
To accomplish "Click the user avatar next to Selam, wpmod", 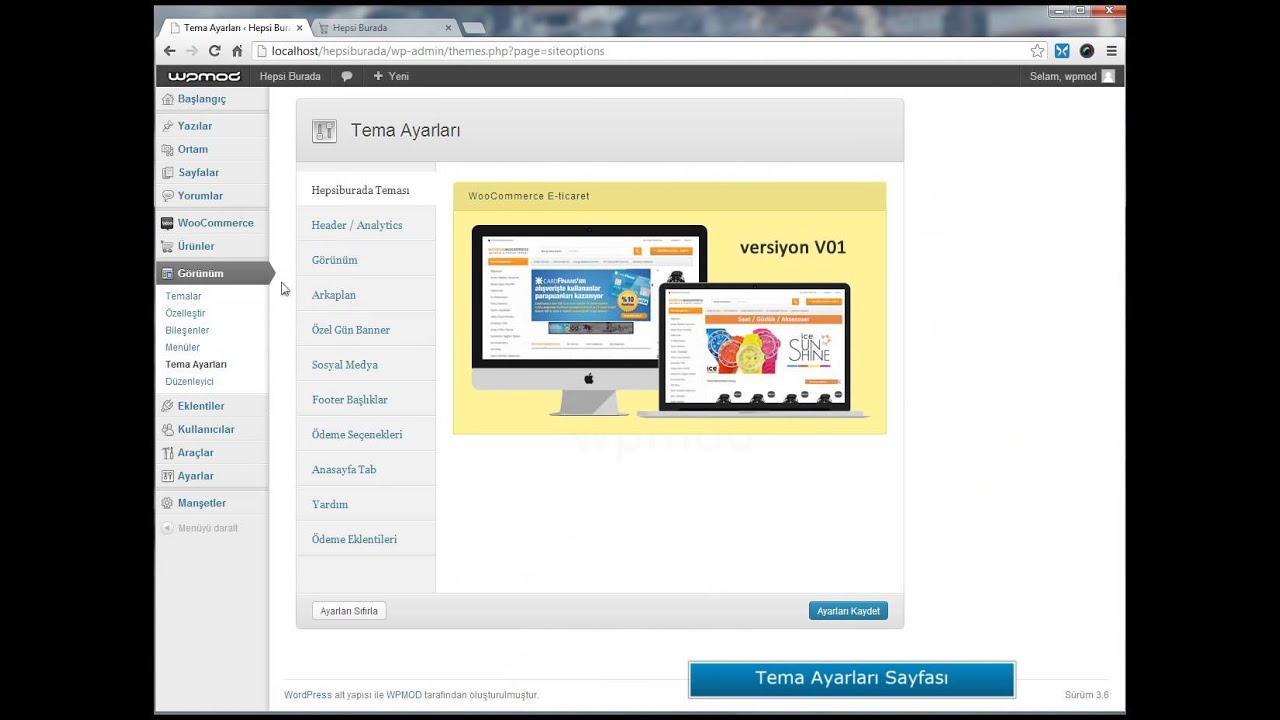I will pos(1108,76).
